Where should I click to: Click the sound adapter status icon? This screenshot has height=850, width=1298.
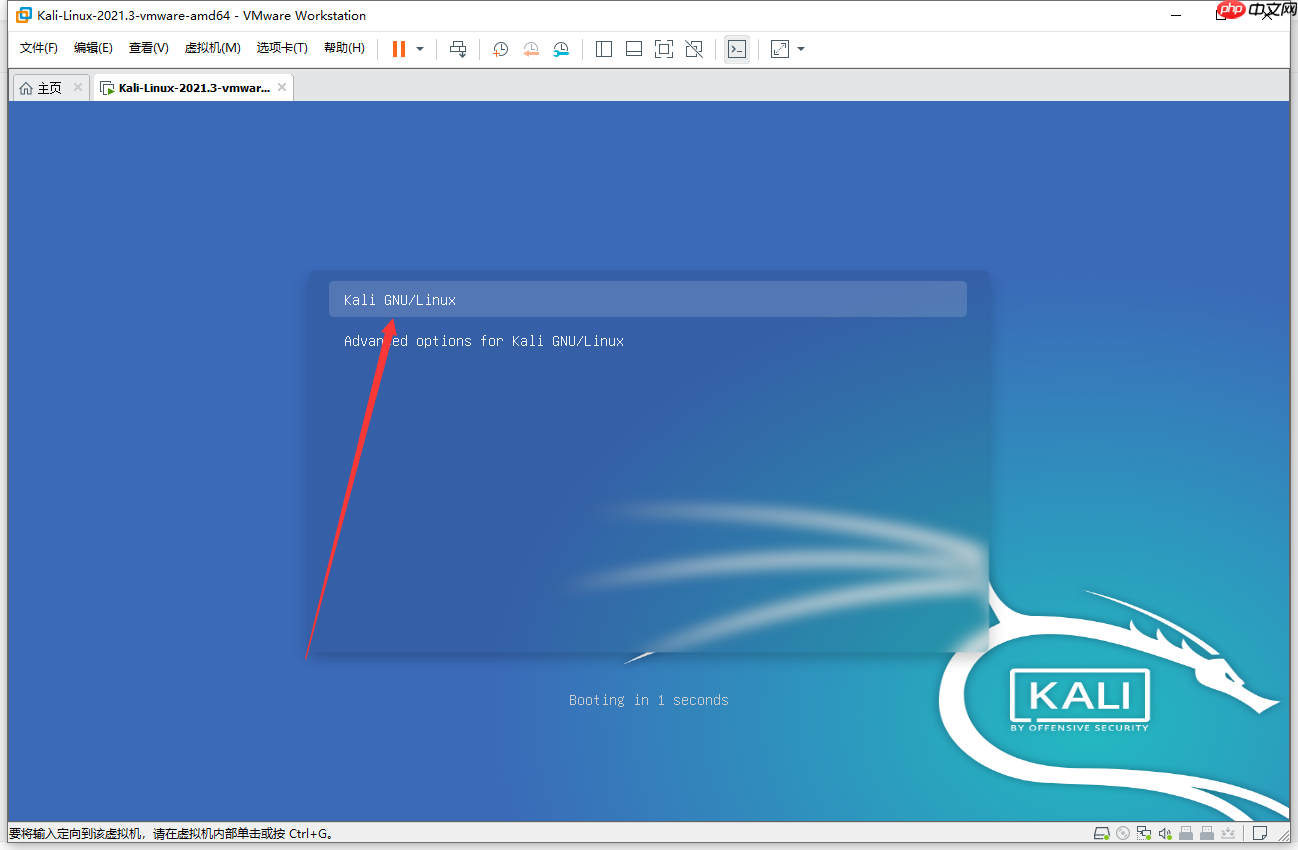coord(1164,832)
